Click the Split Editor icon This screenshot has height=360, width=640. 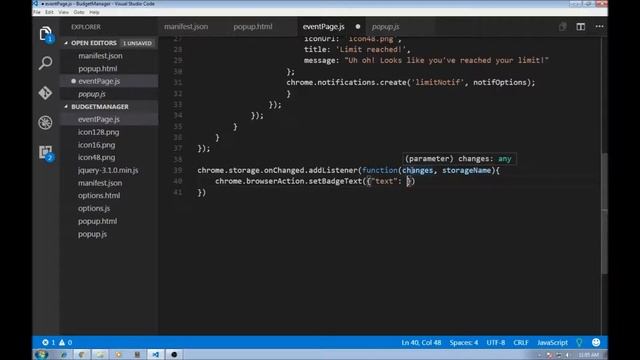[x=580, y=27]
